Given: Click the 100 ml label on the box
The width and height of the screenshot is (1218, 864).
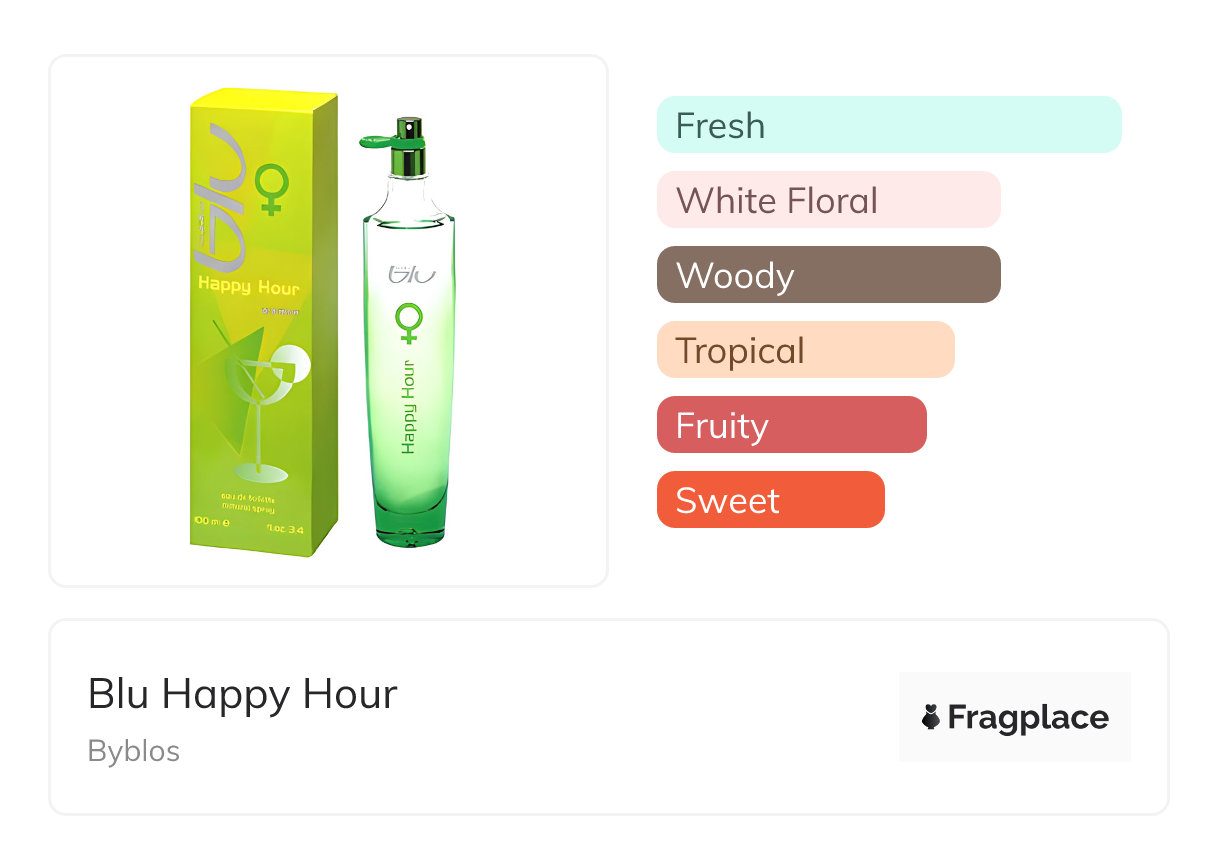Looking at the screenshot, I should tap(212, 521).
